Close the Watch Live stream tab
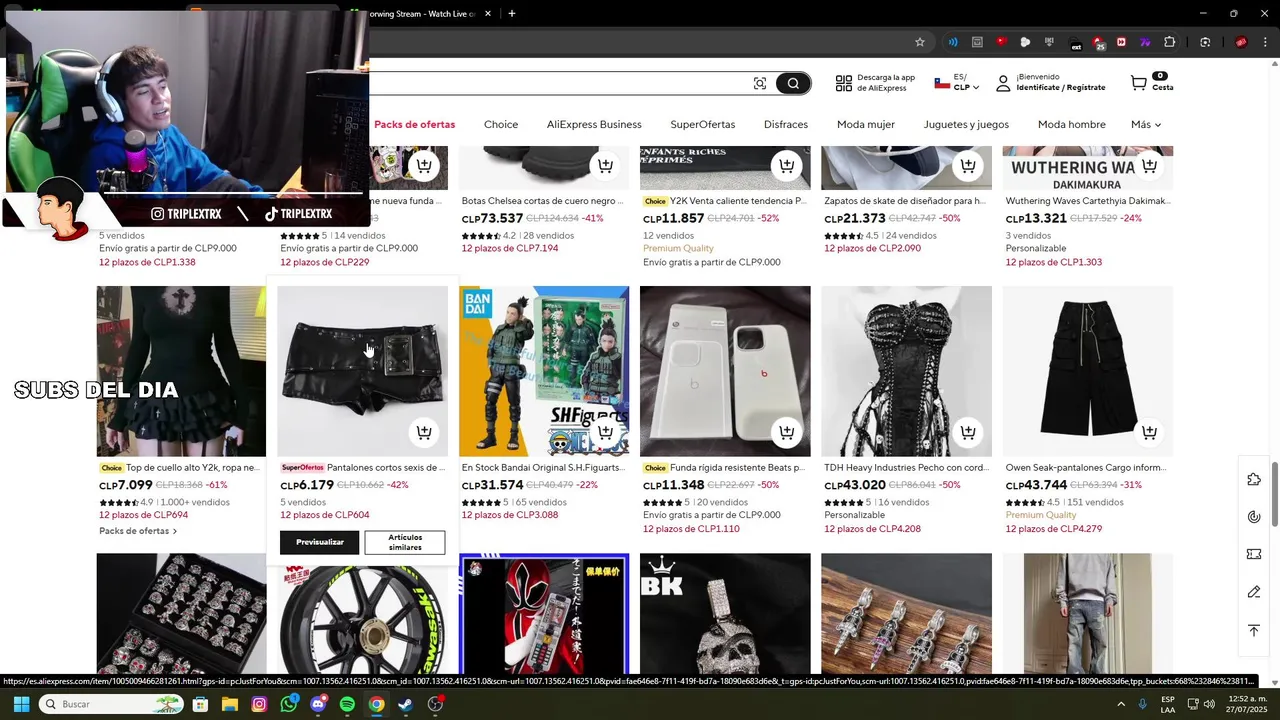The width and height of the screenshot is (1280, 720). 488,14
